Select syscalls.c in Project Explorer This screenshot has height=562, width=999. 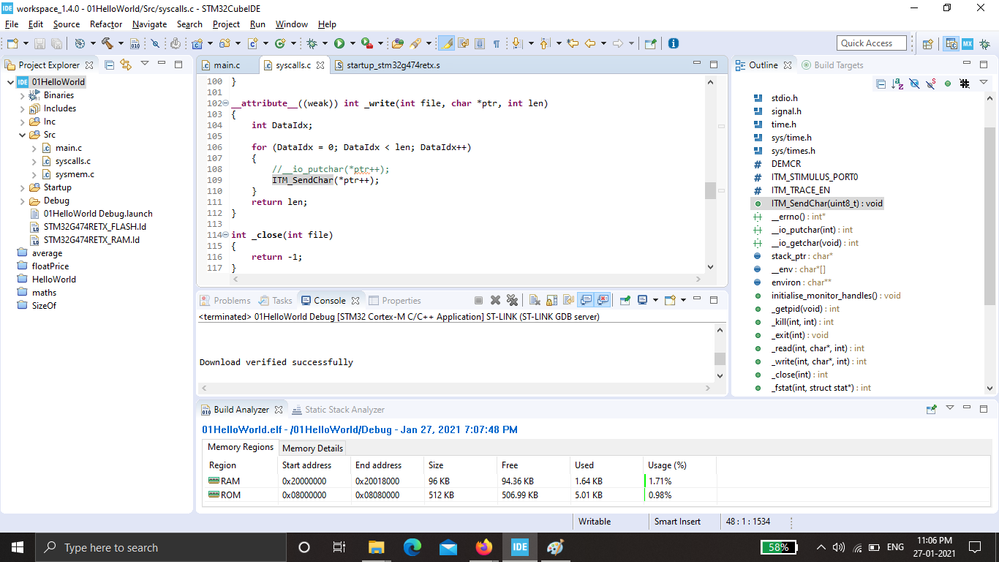pyautogui.click(x=73, y=161)
